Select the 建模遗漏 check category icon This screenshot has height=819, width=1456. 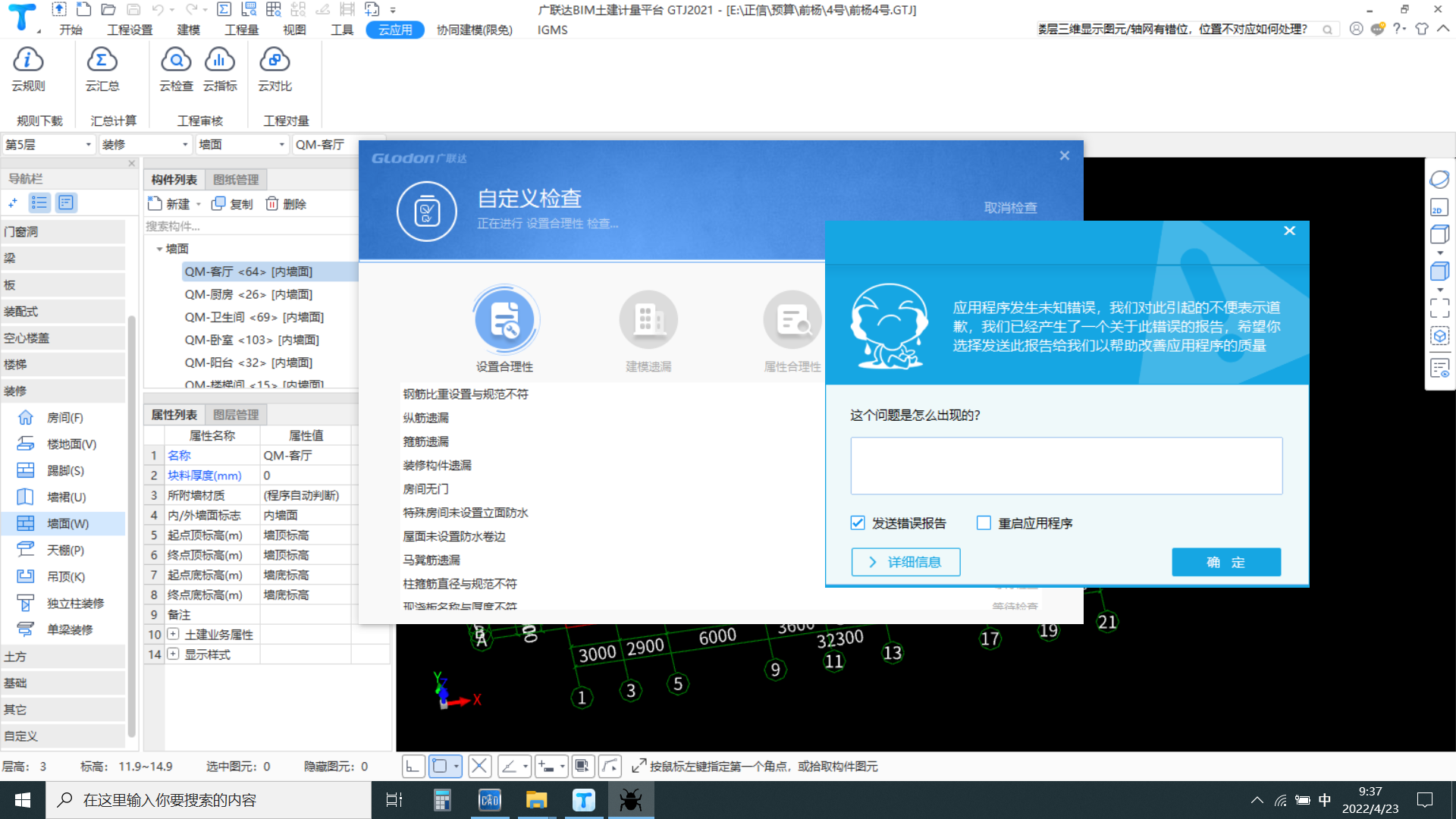coord(648,319)
